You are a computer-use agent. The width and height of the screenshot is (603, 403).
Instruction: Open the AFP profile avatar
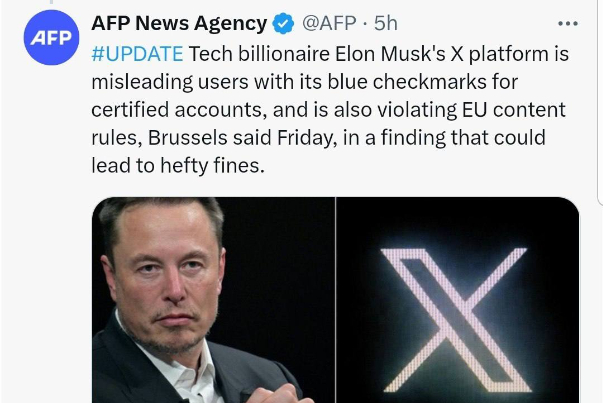click(50, 38)
